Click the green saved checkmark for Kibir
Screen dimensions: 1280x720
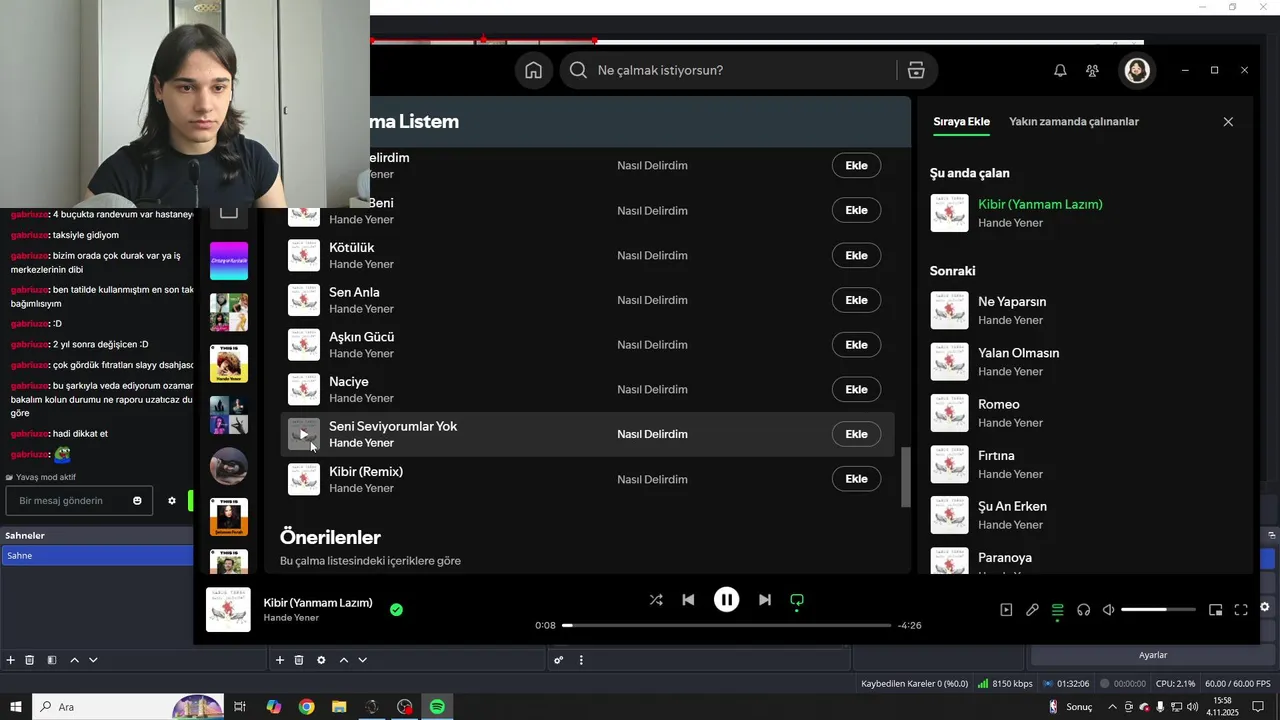click(396, 609)
